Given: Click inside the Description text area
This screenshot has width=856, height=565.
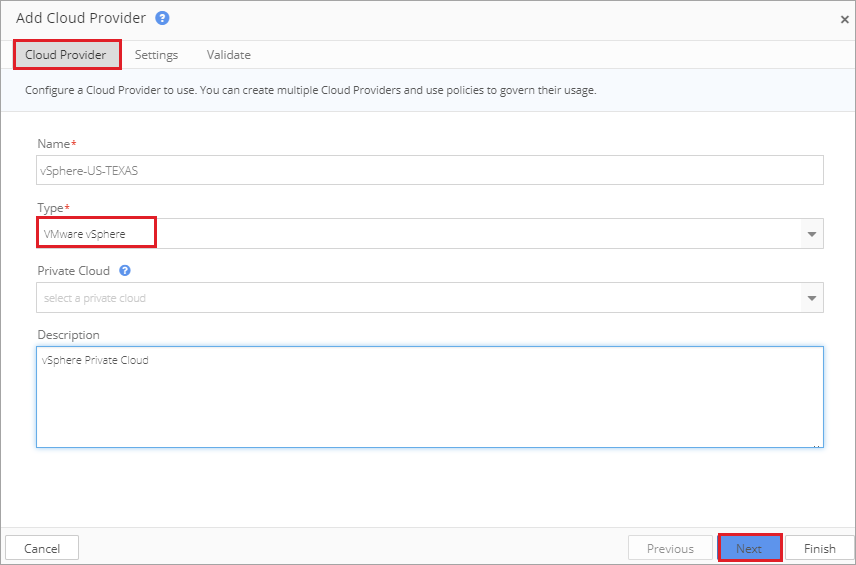Looking at the screenshot, I should click(430, 397).
